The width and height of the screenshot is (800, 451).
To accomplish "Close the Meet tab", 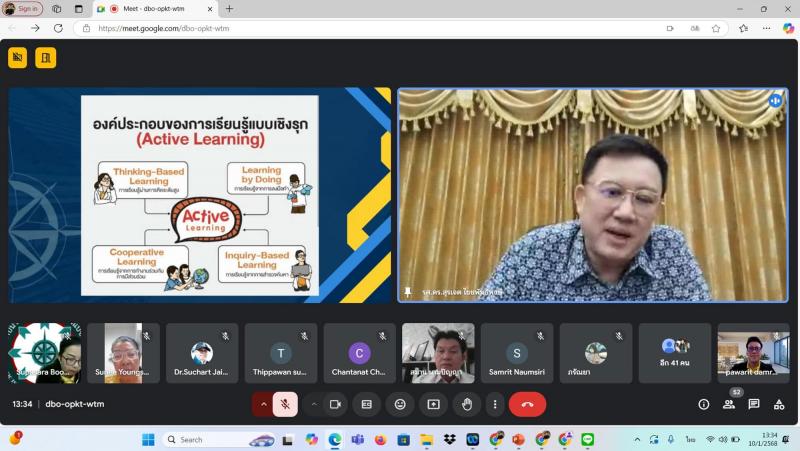I will [210, 9].
